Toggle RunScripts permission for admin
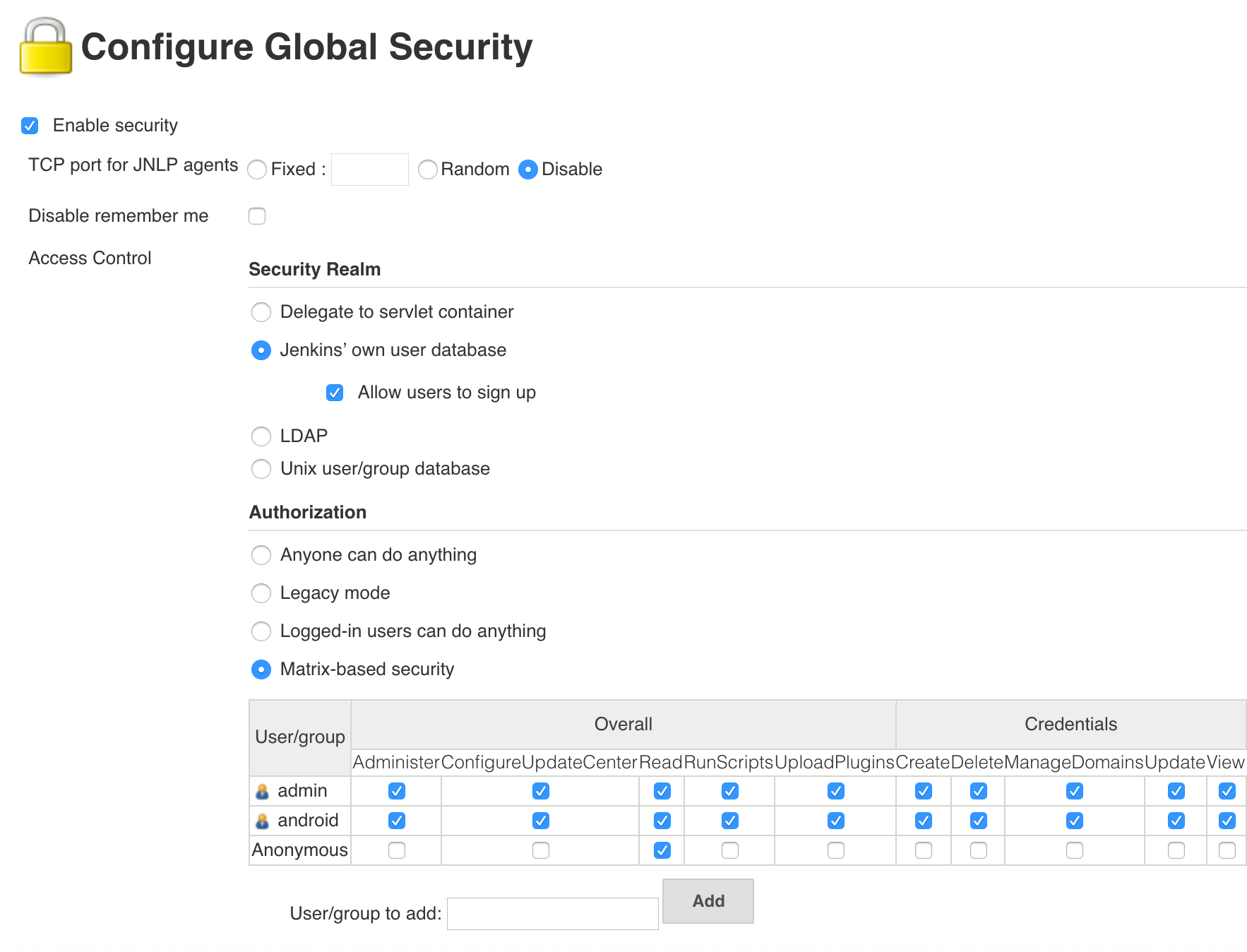Viewport: 1247px width, 952px height. tap(730, 791)
